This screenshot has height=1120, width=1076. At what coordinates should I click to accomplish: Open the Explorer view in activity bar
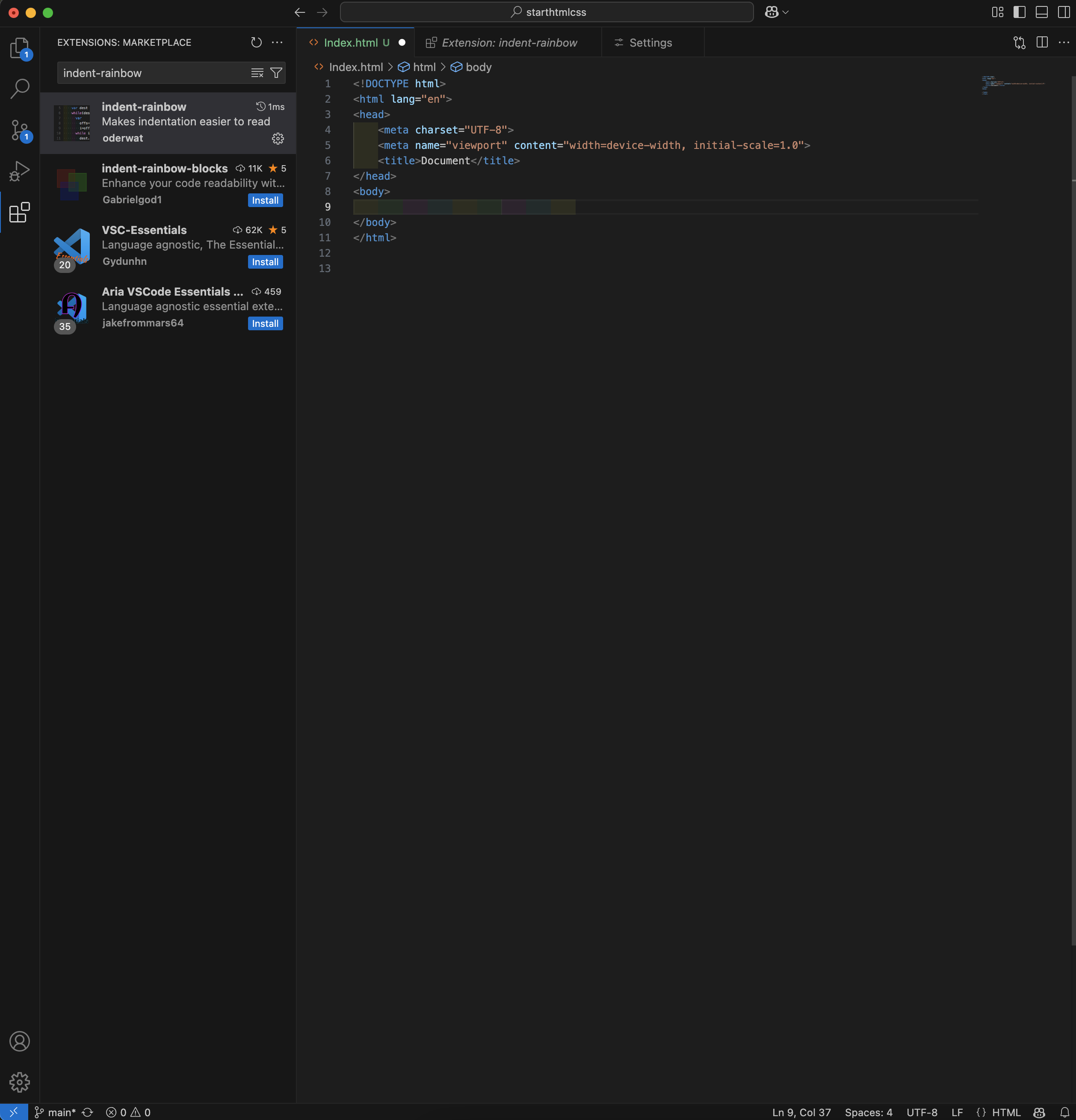pyautogui.click(x=19, y=48)
